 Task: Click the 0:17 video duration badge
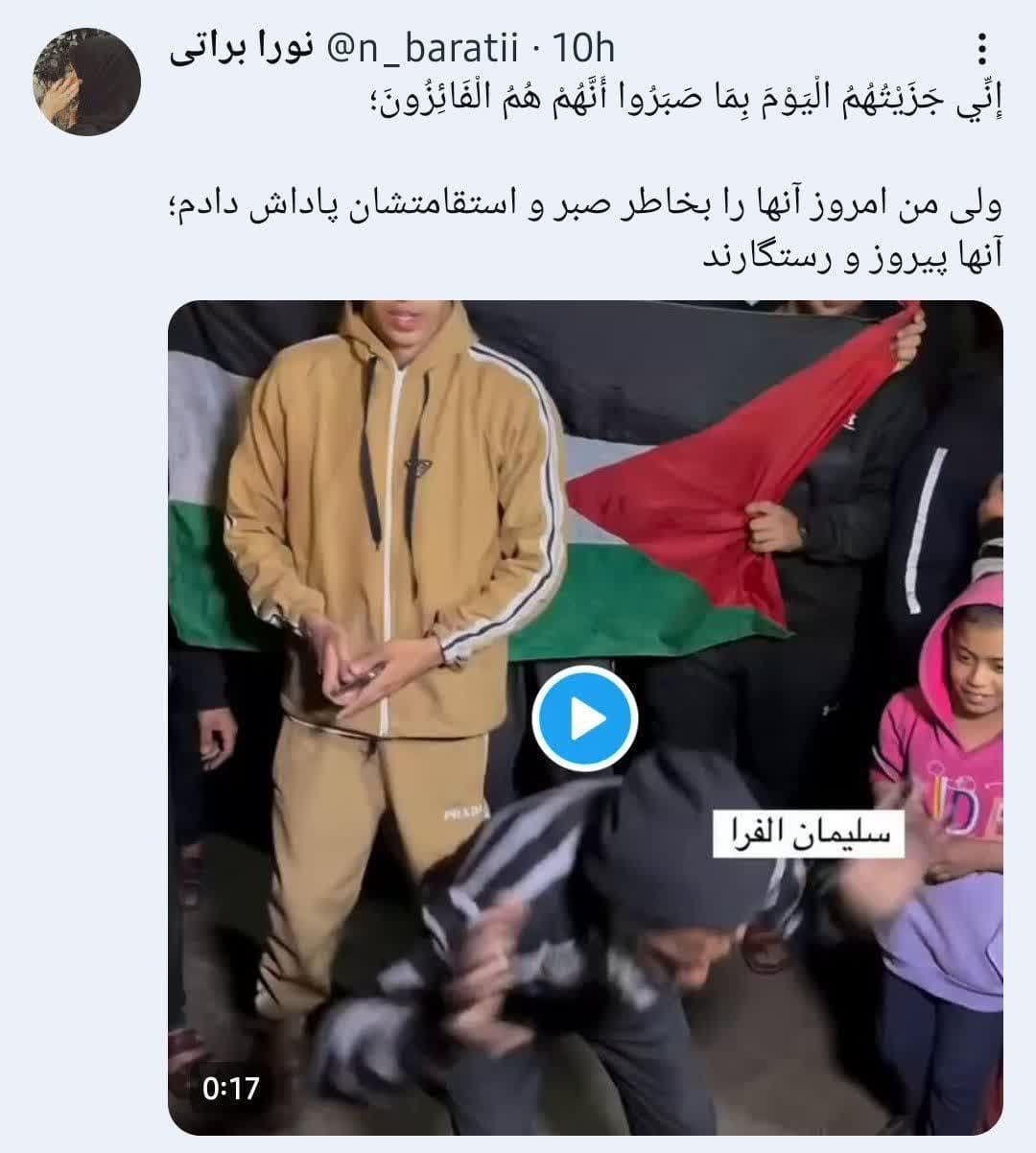pyautogui.click(x=231, y=1088)
